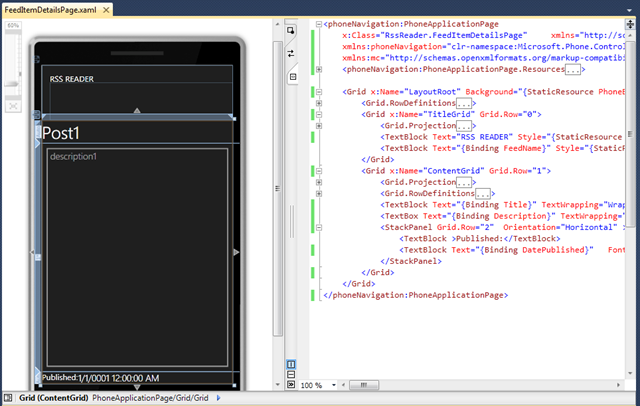640x406 pixels.
Task: Click the {Binding DatePublished} code line
Action: (511, 250)
